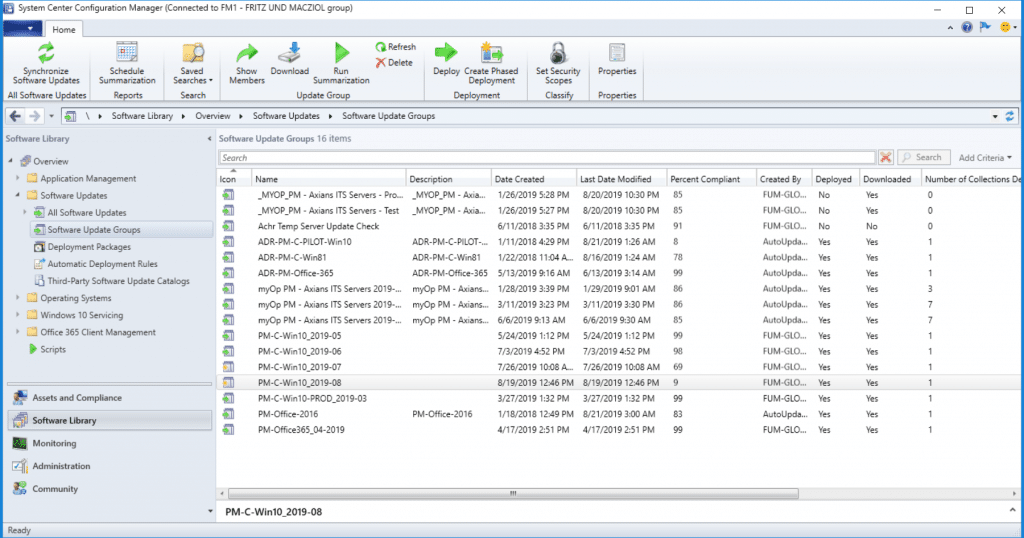Click the Set Security Scopes padlock icon
The width and height of the screenshot is (1024, 538).
558,53
